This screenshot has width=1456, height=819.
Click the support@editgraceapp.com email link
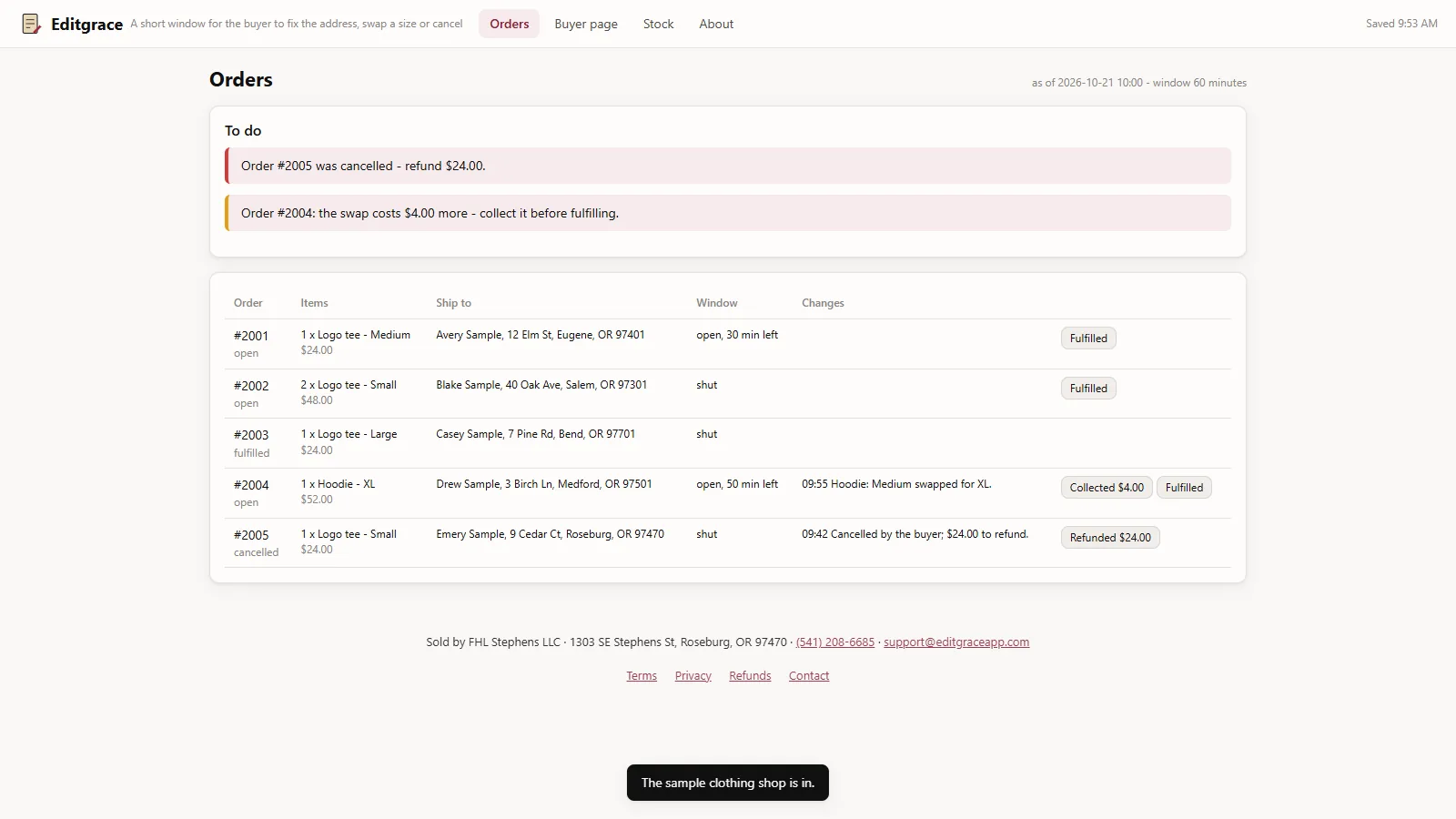pyautogui.click(x=956, y=642)
